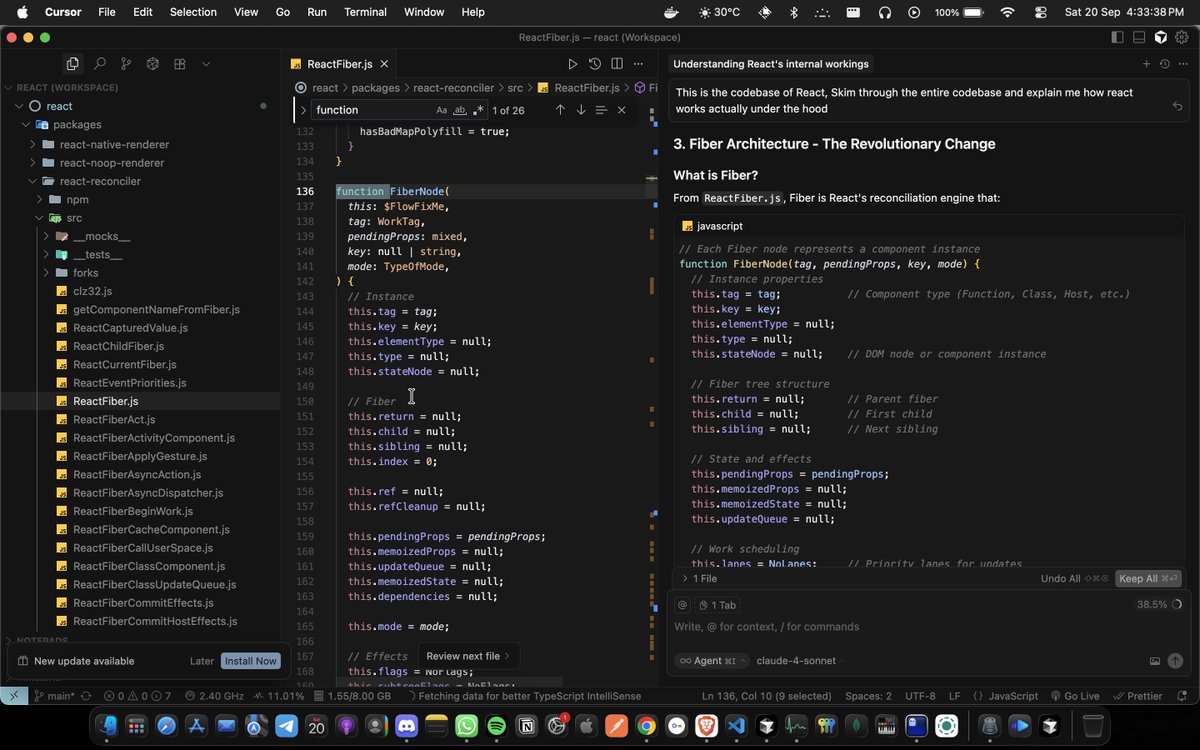The height and width of the screenshot is (750, 1200).
Task: Open the Terminal menu
Action: pos(365,12)
